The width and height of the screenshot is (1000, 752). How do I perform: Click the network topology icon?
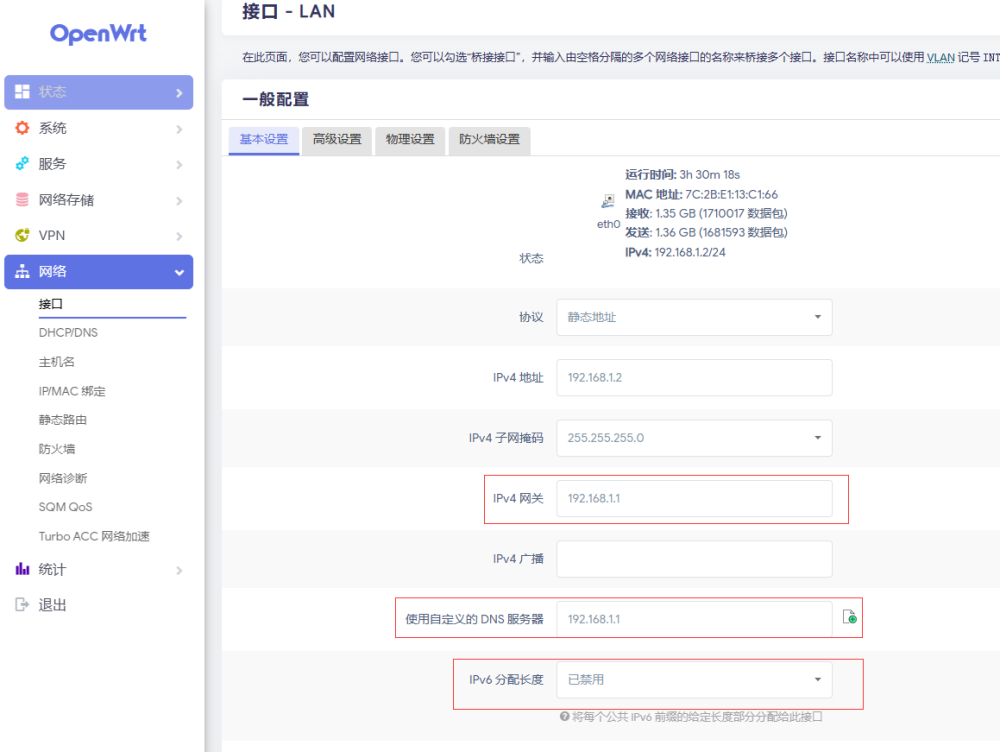click(22, 272)
